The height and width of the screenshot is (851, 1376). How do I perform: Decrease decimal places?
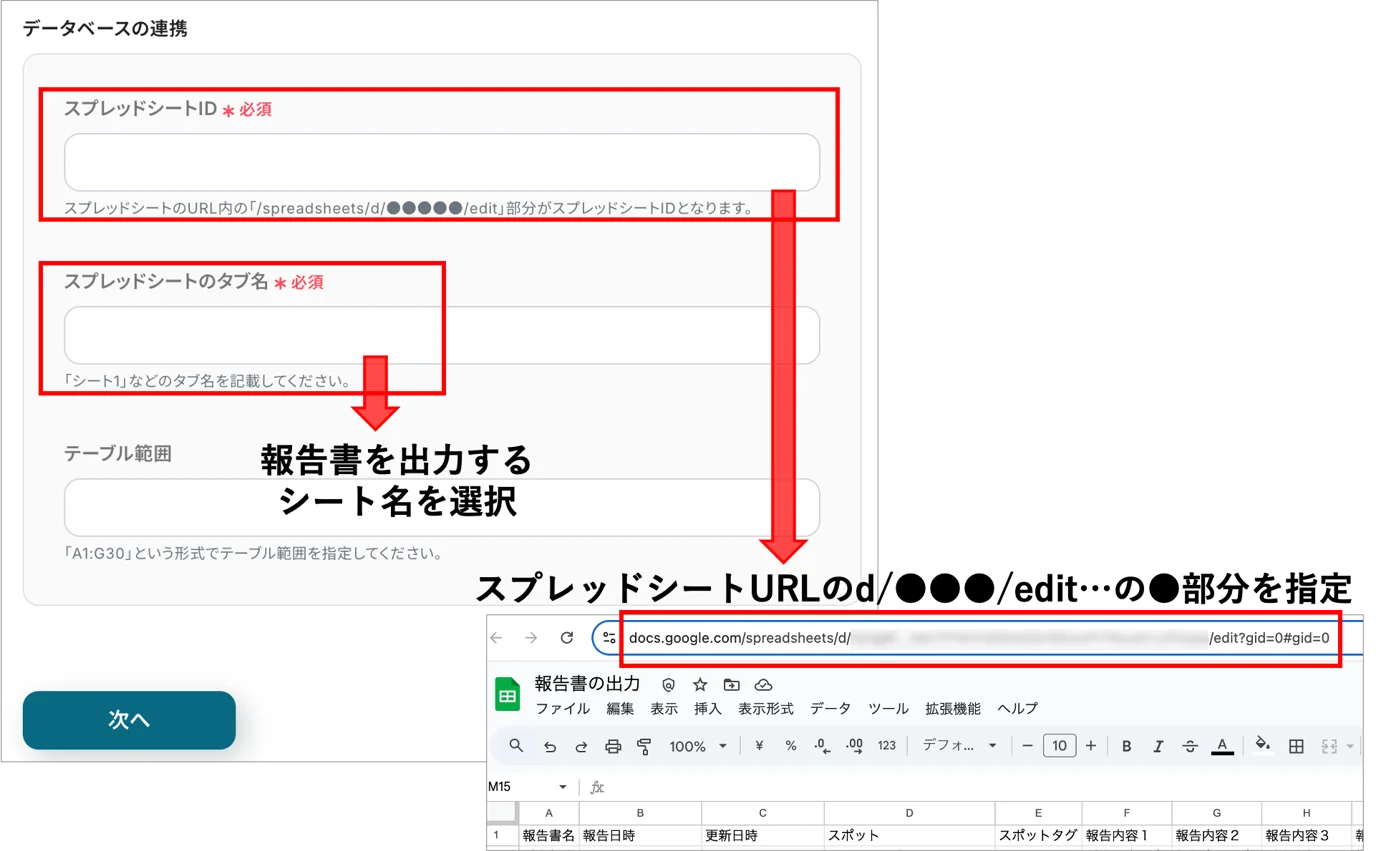click(x=822, y=746)
